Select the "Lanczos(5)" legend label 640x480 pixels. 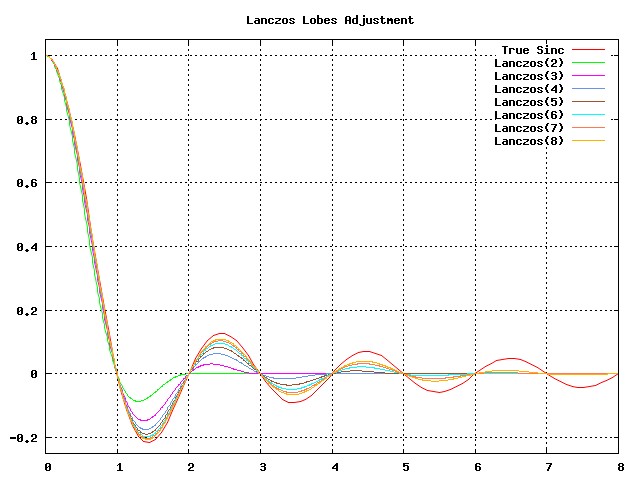pos(529,102)
